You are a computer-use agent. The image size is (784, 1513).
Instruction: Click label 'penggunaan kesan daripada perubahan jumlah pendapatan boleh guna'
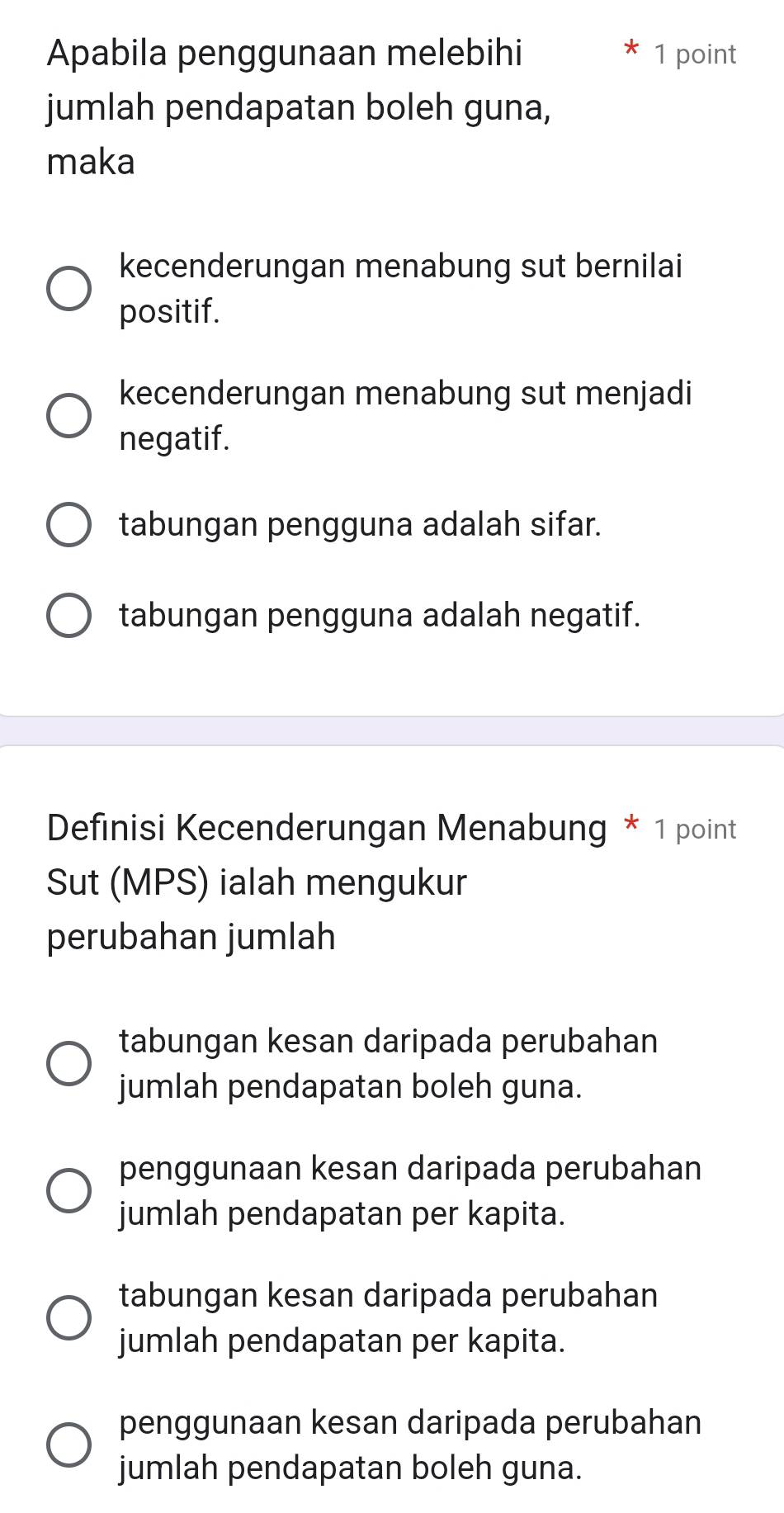(x=410, y=1444)
